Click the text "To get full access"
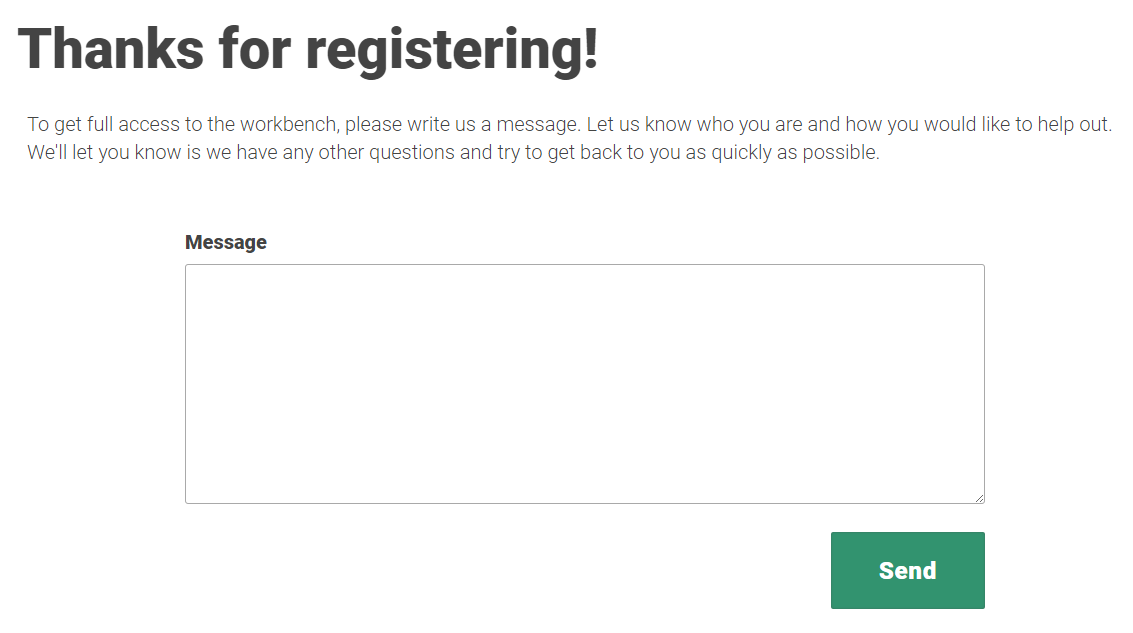 click(101, 125)
